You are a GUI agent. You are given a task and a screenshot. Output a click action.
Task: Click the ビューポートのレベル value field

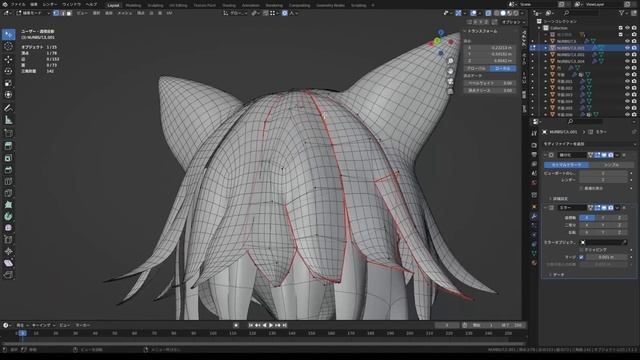[603, 173]
